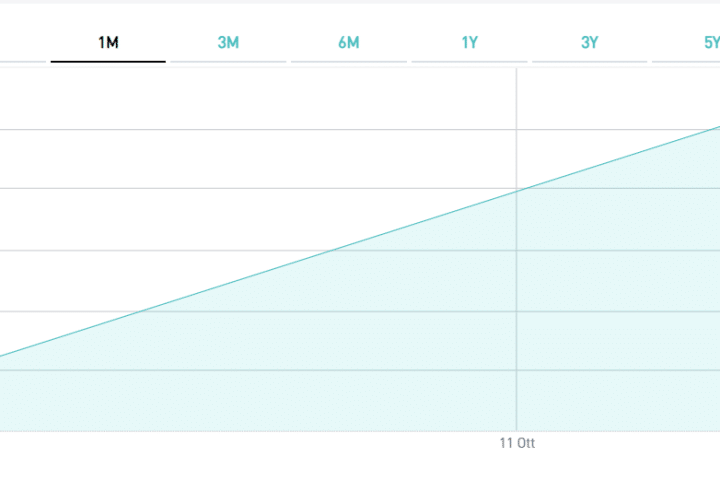The image size is (720, 480).
Task: Click the 11 Ott date axis label
Action: point(517,443)
